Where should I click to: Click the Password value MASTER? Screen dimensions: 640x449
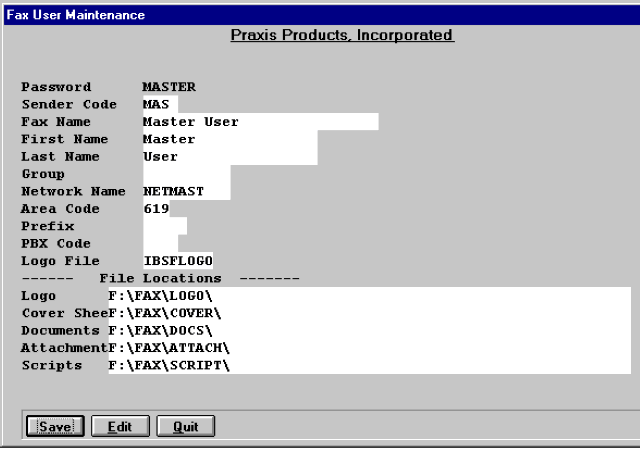click(169, 87)
